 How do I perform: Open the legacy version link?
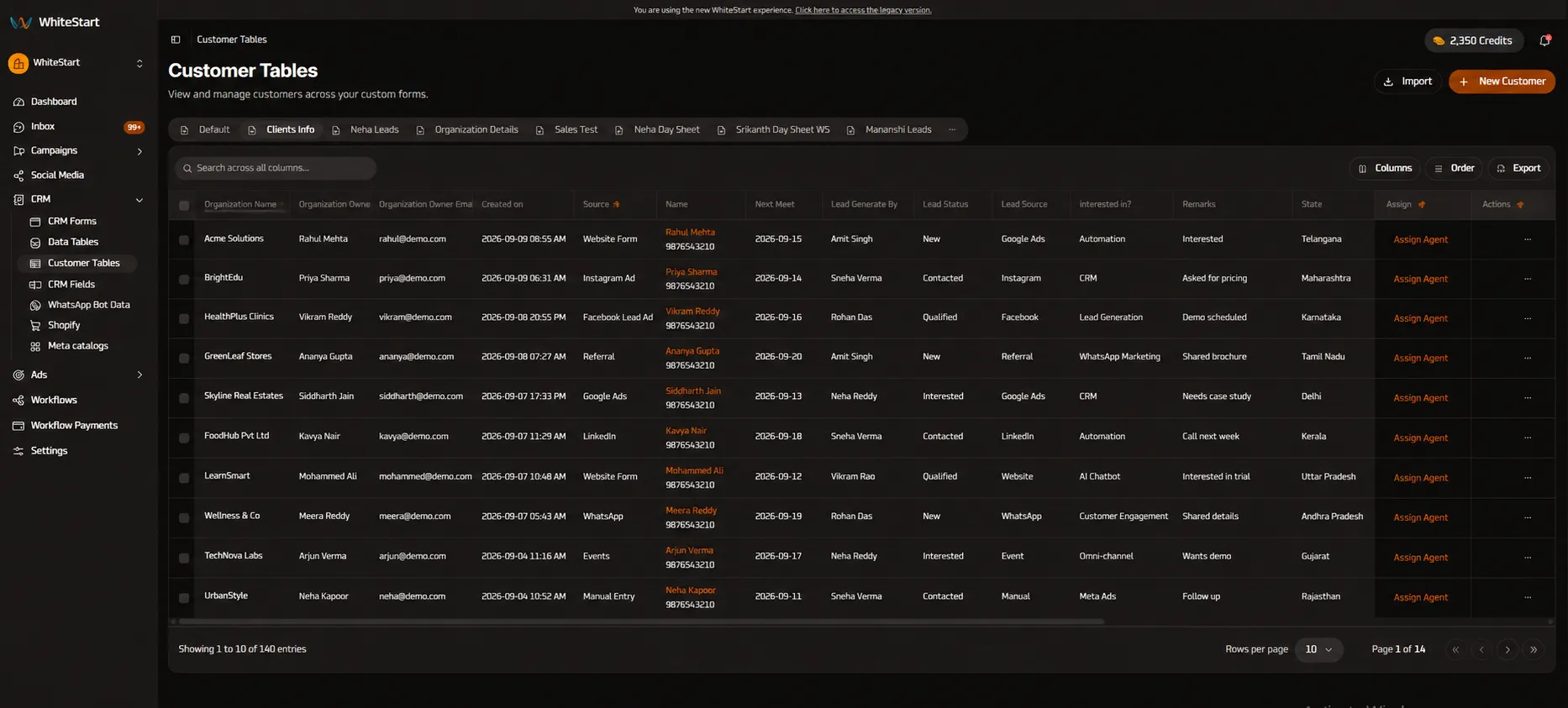(863, 10)
